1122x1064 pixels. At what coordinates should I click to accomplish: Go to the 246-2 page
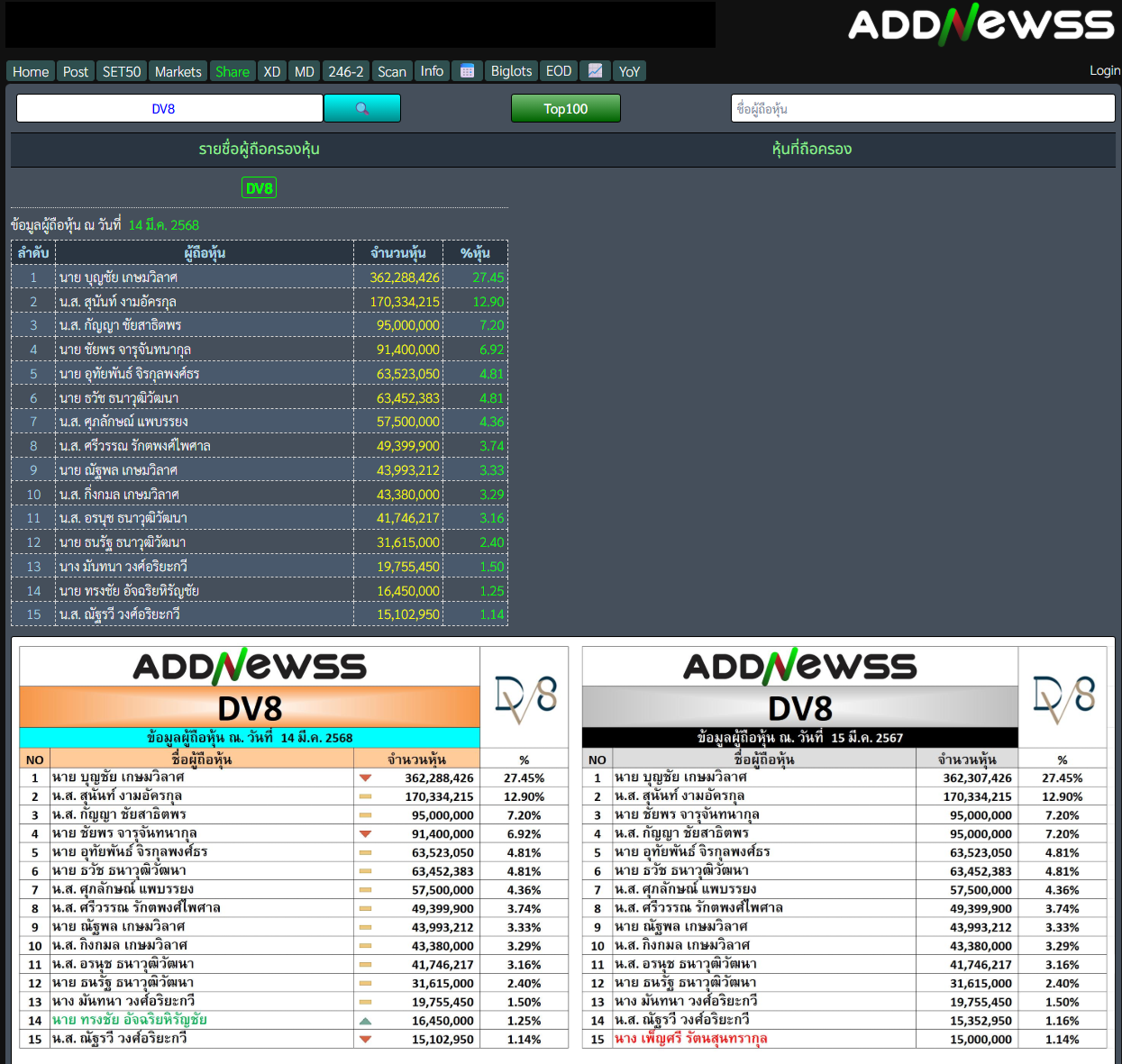[x=346, y=71]
